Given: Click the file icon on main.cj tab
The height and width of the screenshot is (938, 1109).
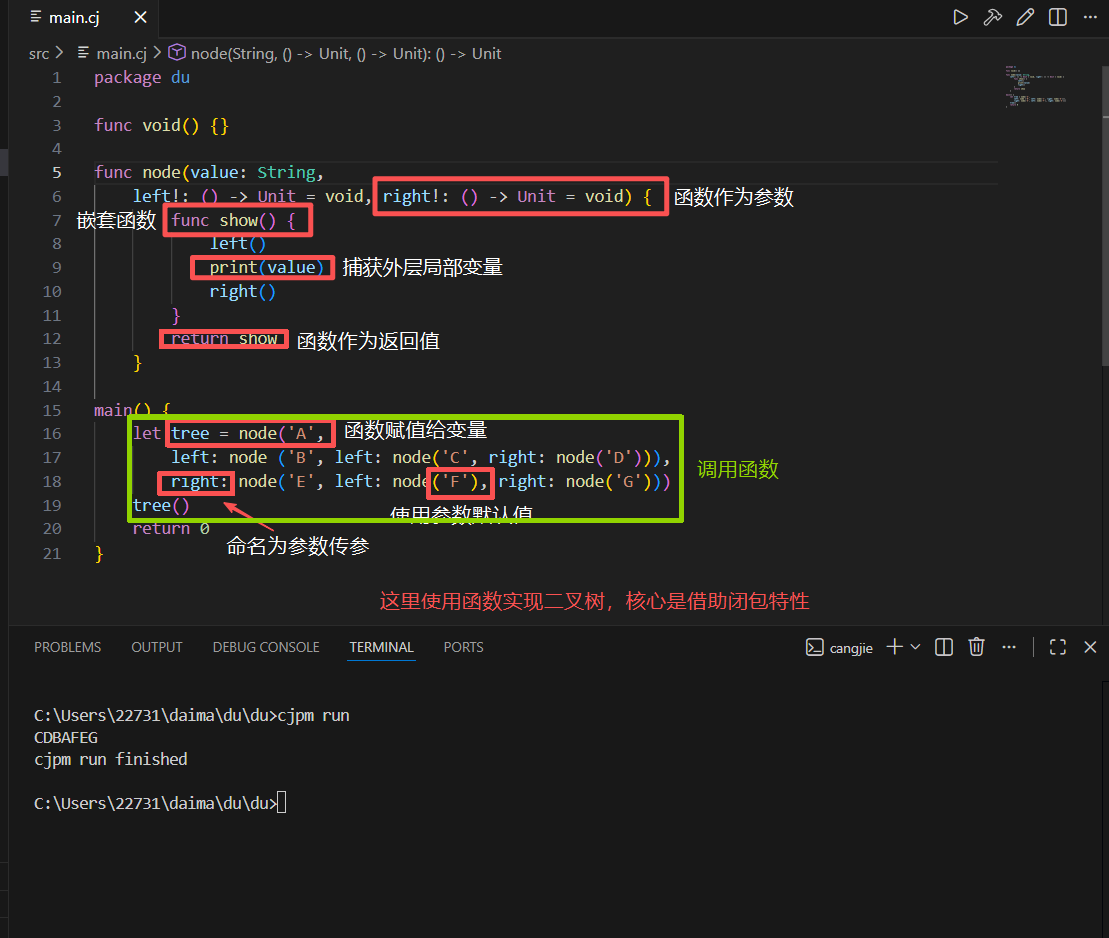Looking at the screenshot, I should click(x=35, y=16).
